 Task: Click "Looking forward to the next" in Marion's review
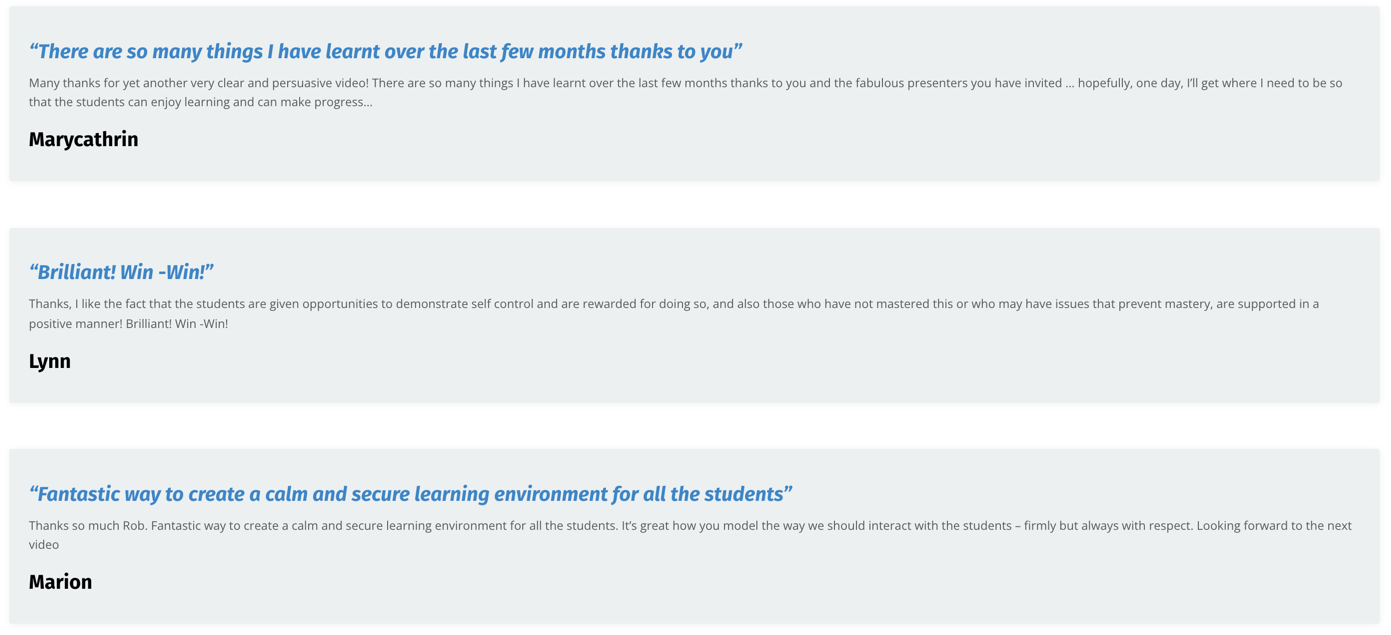[1274, 526]
